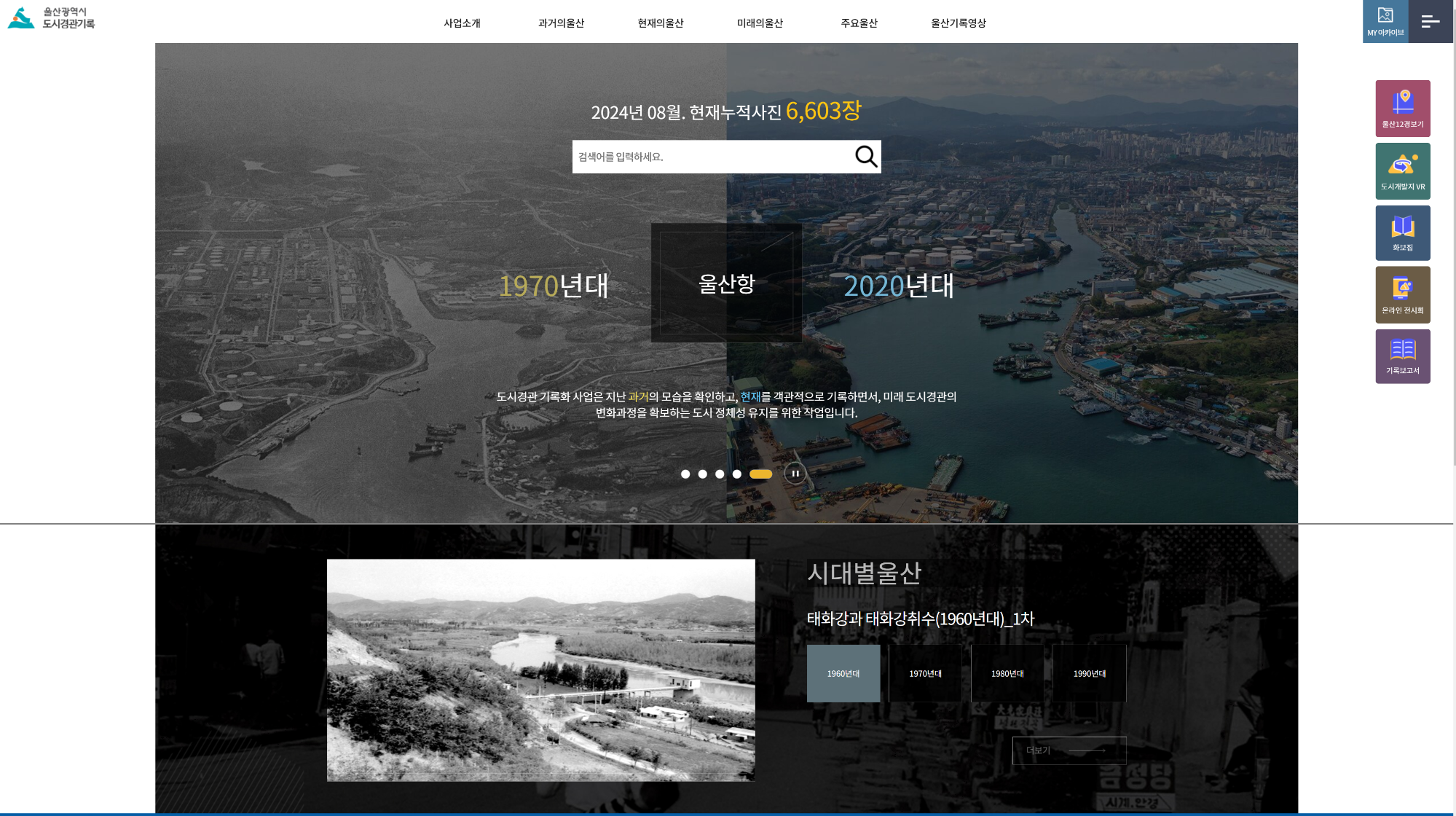Viewport: 1456px width, 816px height.
Task: Open the 울산기록영상 menu item
Action: pyautogui.click(x=958, y=23)
